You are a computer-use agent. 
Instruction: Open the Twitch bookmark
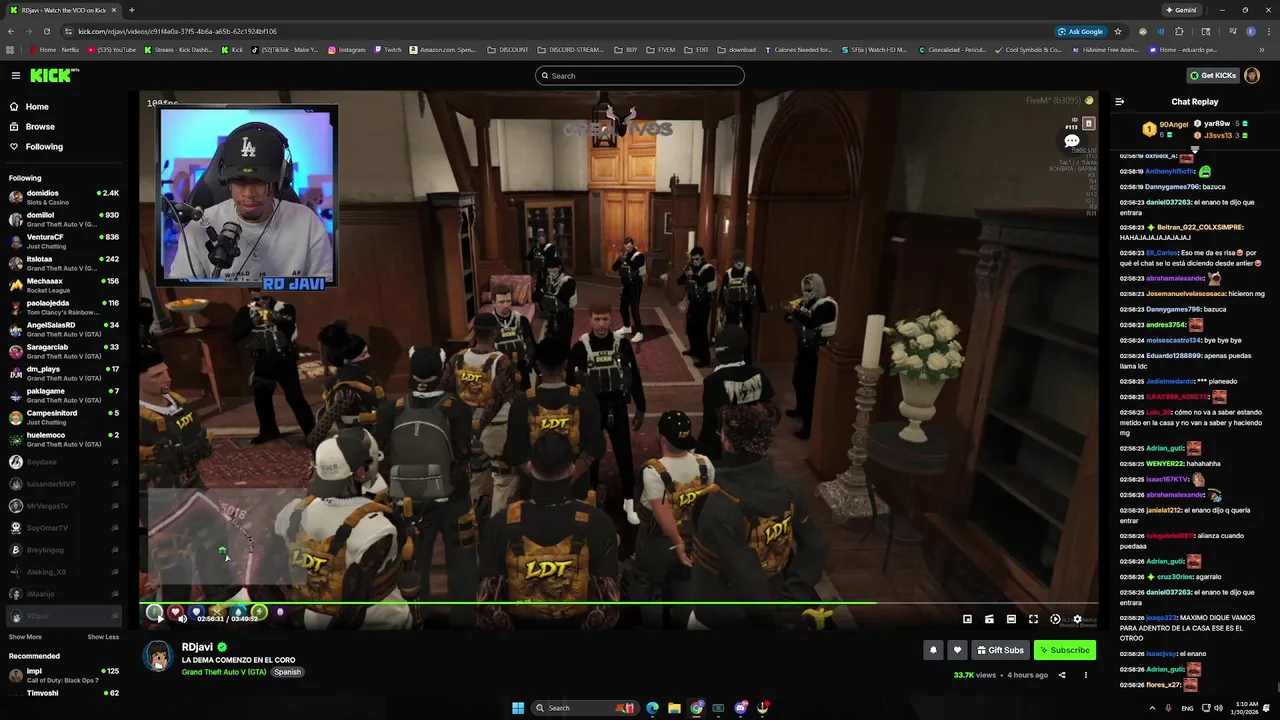tap(388, 49)
